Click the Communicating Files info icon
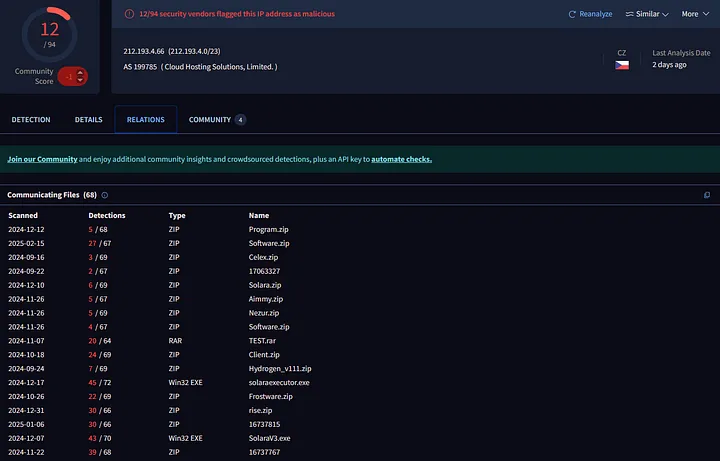The height and width of the screenshot is (461, 720). click(105, 195)
